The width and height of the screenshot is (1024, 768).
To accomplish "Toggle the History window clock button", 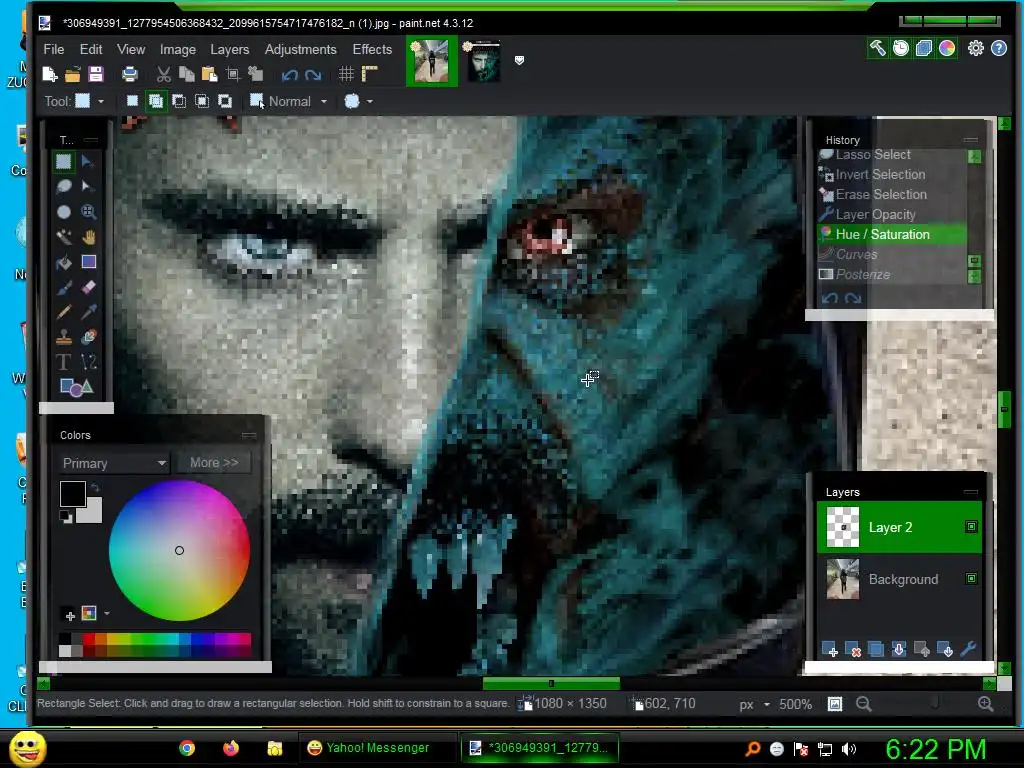I will coord(901,48).
